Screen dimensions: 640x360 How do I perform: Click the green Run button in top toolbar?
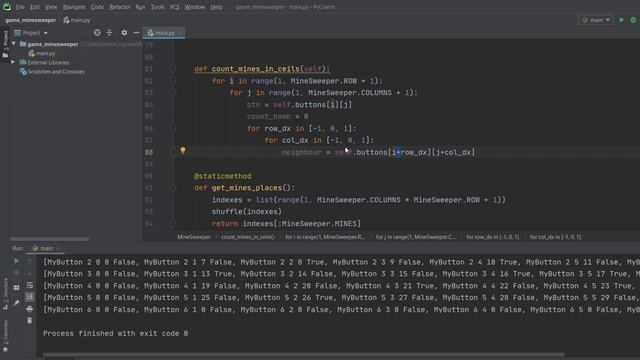point(622,20)
